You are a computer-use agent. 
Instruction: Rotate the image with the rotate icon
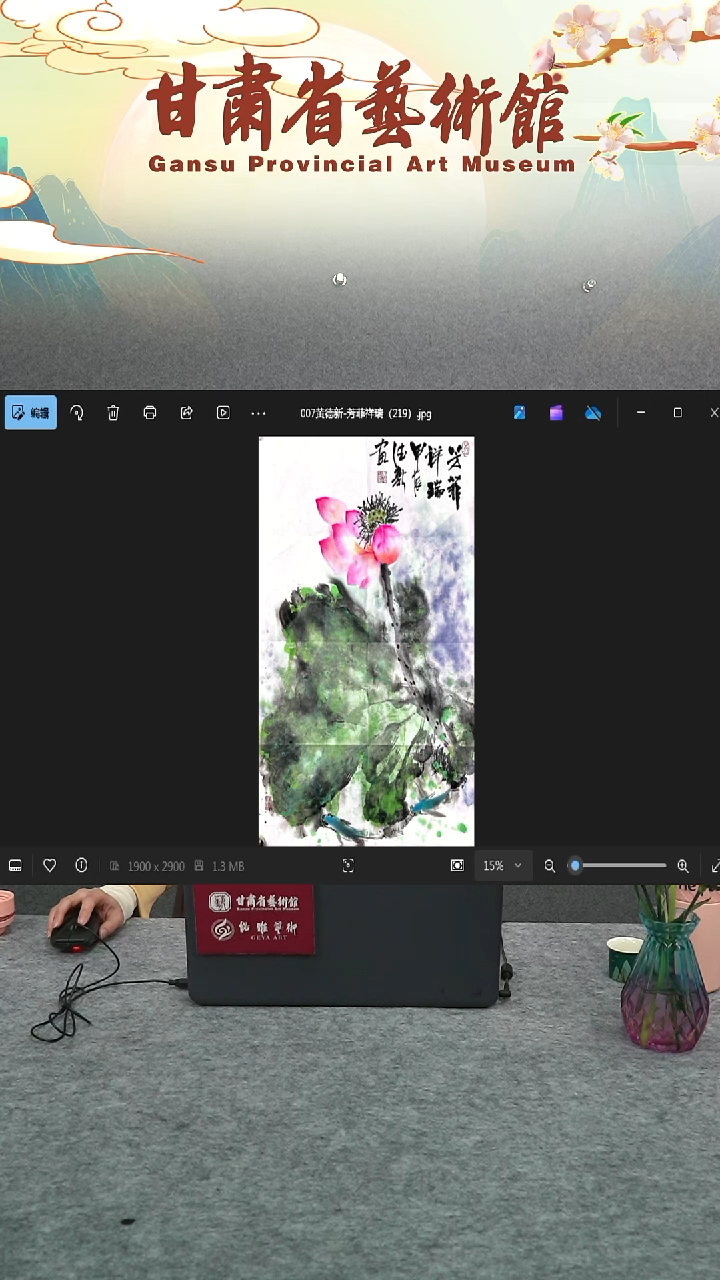(77, 413)
